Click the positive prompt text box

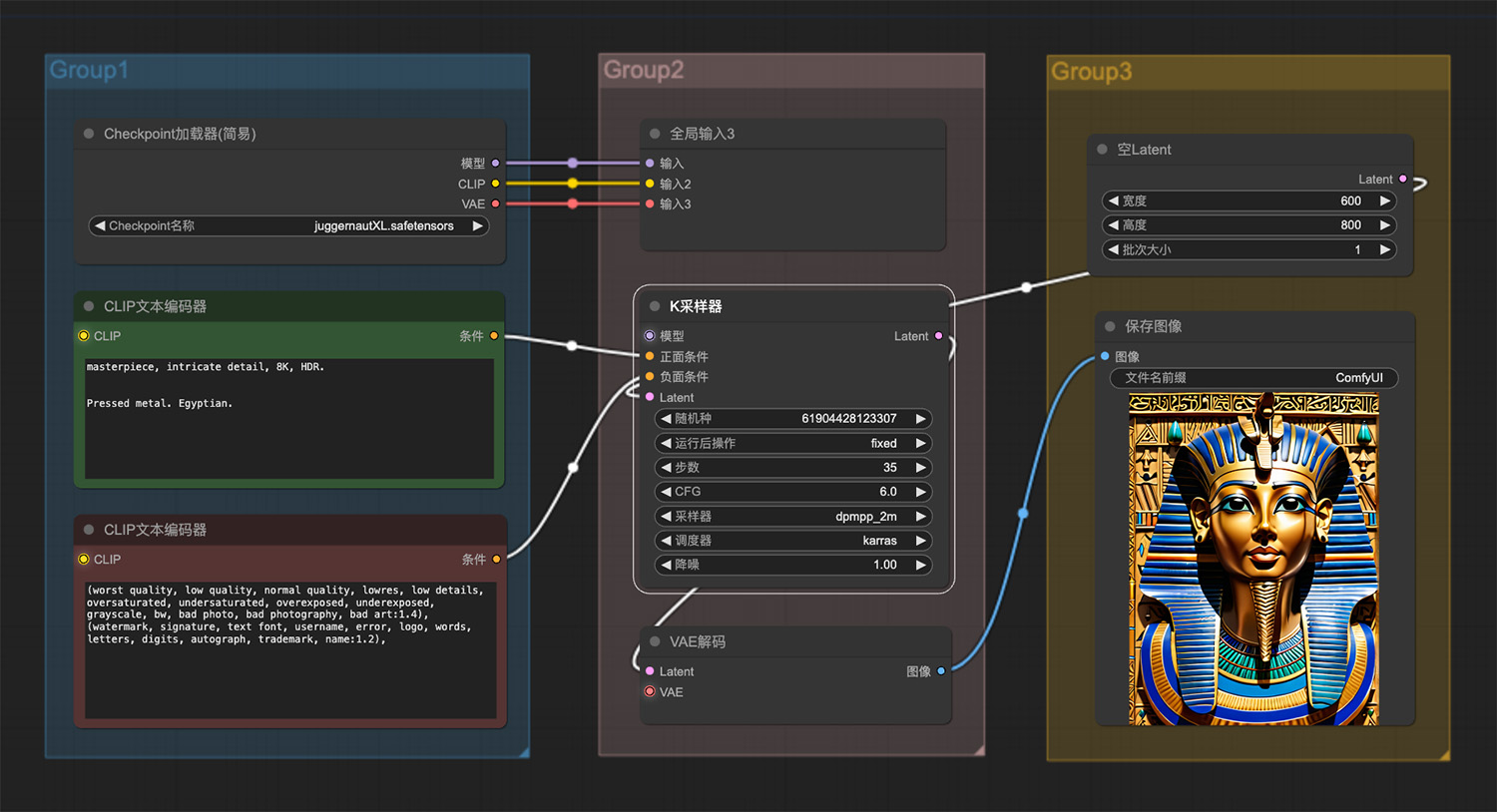coord(289,419)
